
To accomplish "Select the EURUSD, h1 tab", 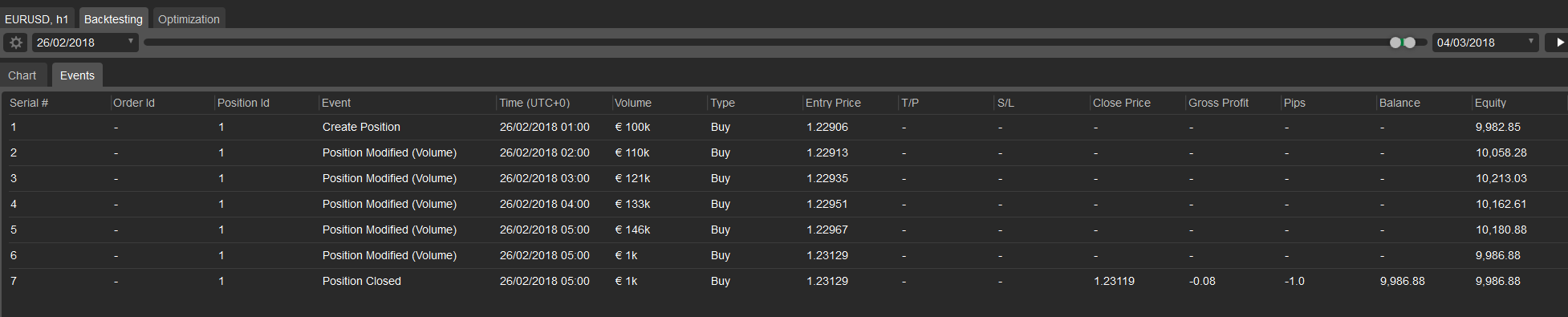I will [x=37, y=18].
